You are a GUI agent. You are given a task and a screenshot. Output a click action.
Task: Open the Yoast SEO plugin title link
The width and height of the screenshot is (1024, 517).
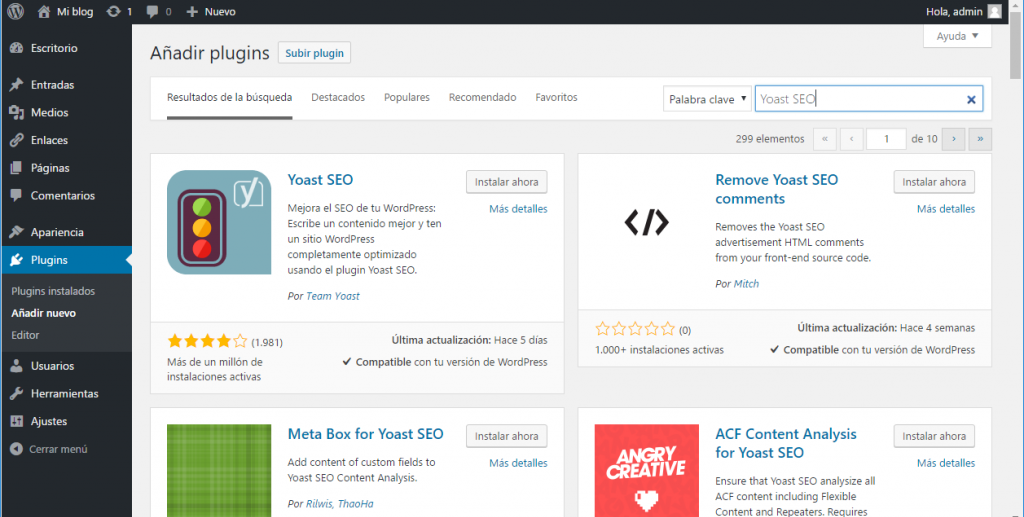[320, 180]
